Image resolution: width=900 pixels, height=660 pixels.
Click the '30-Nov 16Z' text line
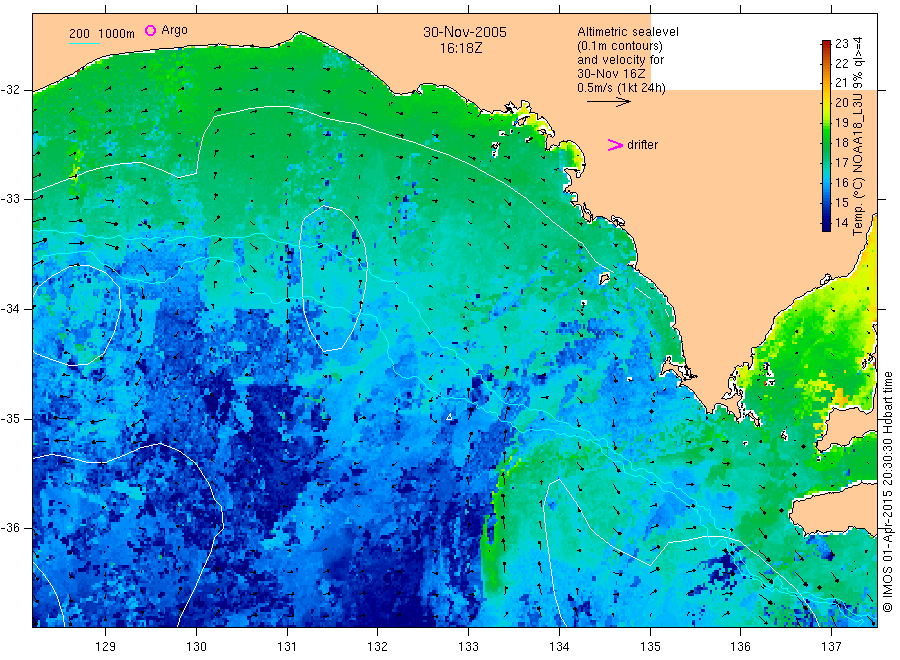(611, 74)
